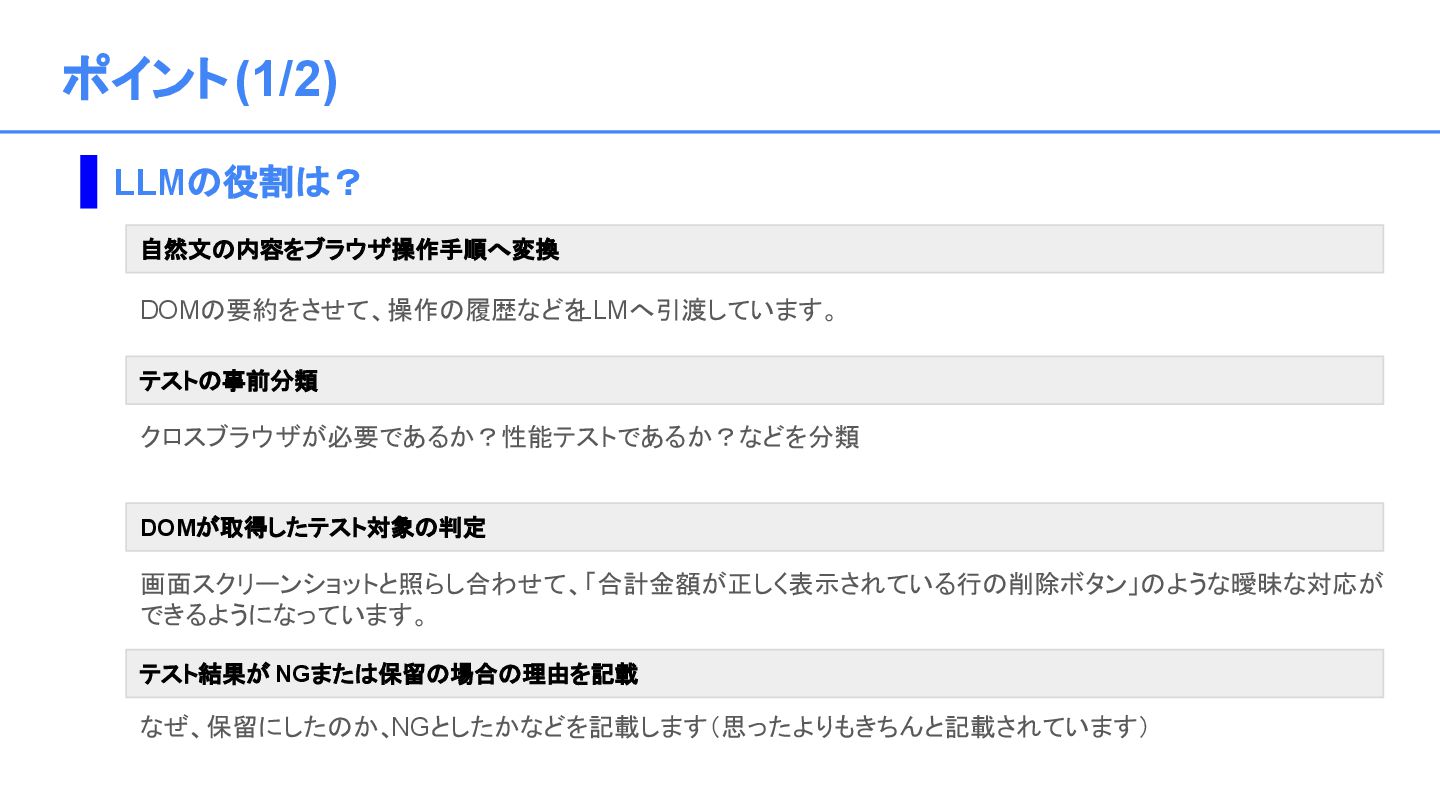Select the 自然文の内容をブラウザ操作手順へ変換 header box
Image resolution: width=1440 pixels, height=810 pixels.
754,249
